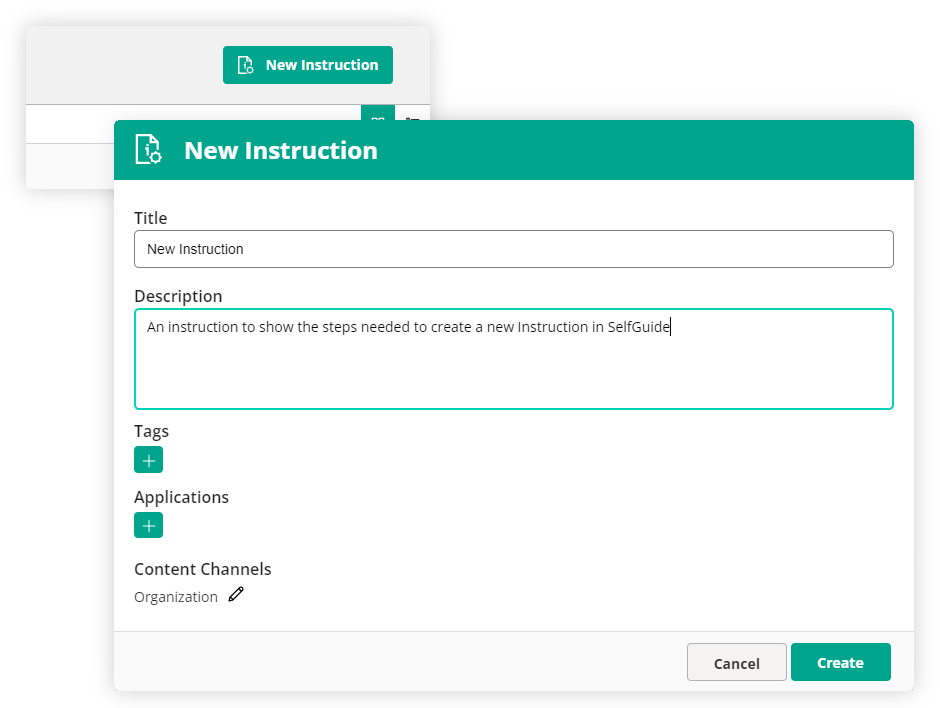The height and width of the screenshot is (708, 940).
Task: Select the grid view icon on the toolbar
Action: tap(377, 122)
